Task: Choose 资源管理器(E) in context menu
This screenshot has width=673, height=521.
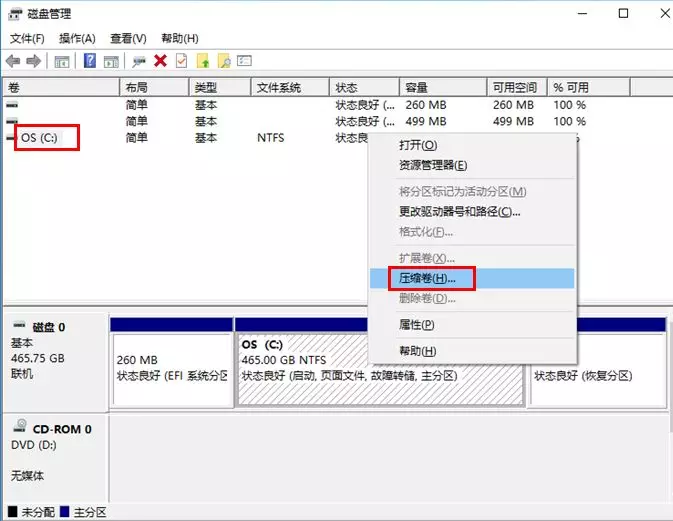Action: click(x=472, y=165)
